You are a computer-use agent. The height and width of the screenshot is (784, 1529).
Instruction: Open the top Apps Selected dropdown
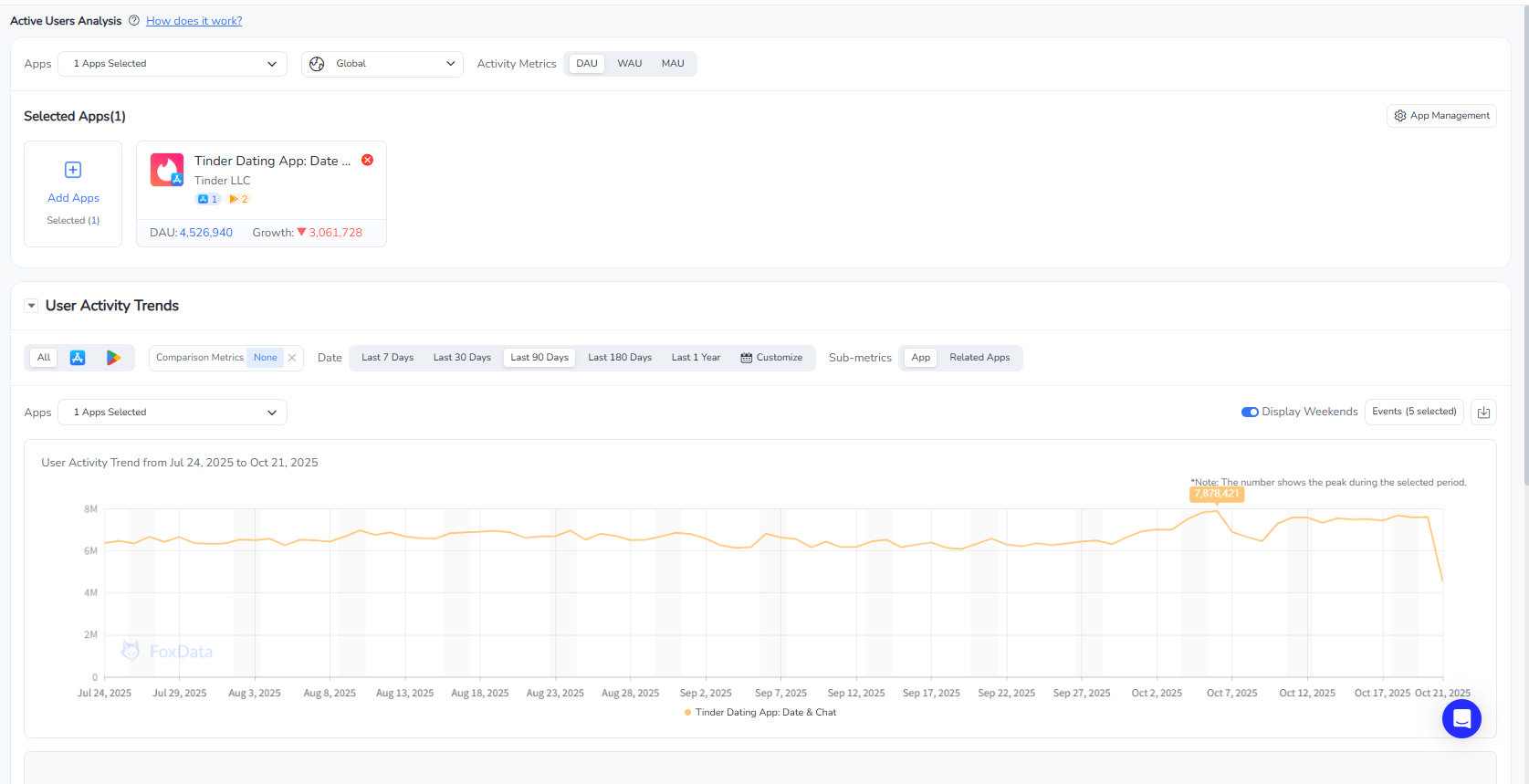tap(173, 64)
